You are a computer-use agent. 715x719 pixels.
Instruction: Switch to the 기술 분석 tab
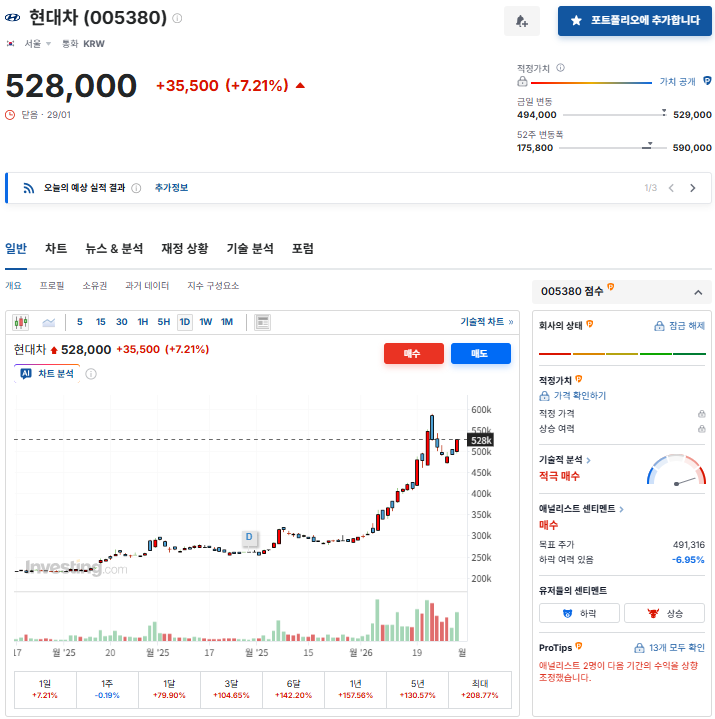250,249
